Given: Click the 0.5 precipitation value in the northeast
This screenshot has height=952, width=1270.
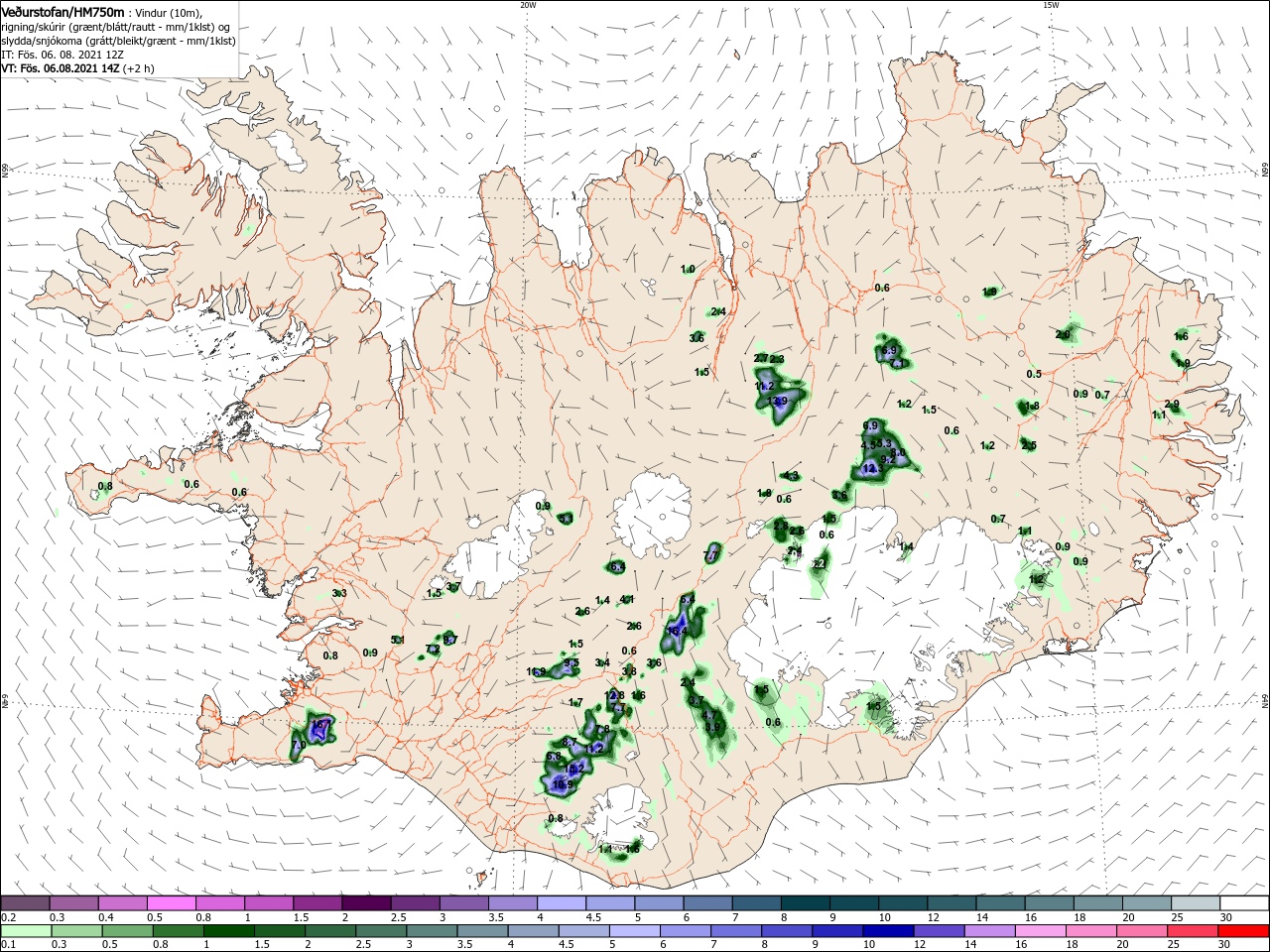Looking at the screenshot, I should pos(1034,374).
